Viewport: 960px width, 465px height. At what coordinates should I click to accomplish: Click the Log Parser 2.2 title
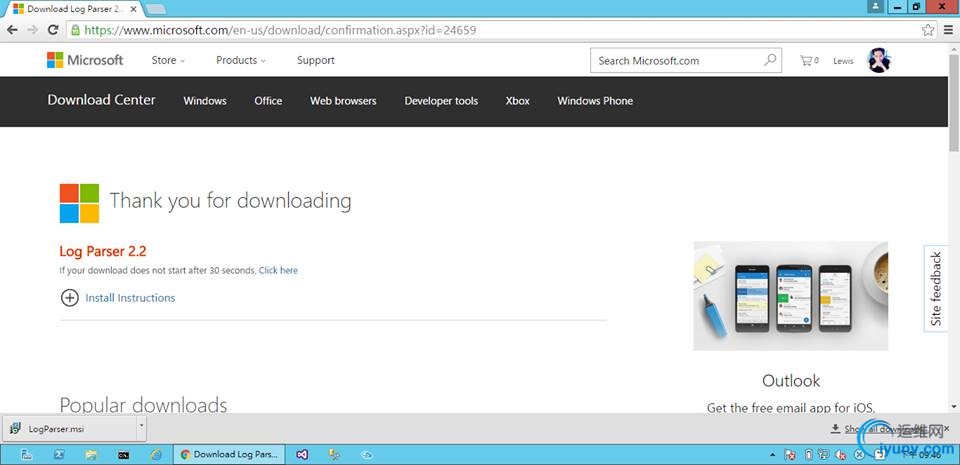(x=103, y=251)
